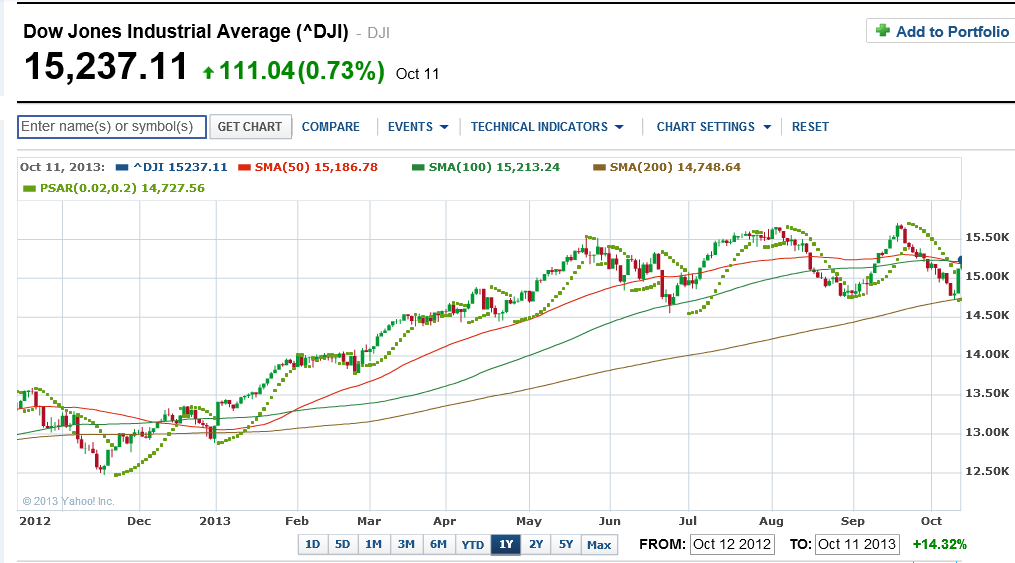Click the 14.00K y-axis label
This screenshot has height=563, width=1015.
click(x=987, y=354)
